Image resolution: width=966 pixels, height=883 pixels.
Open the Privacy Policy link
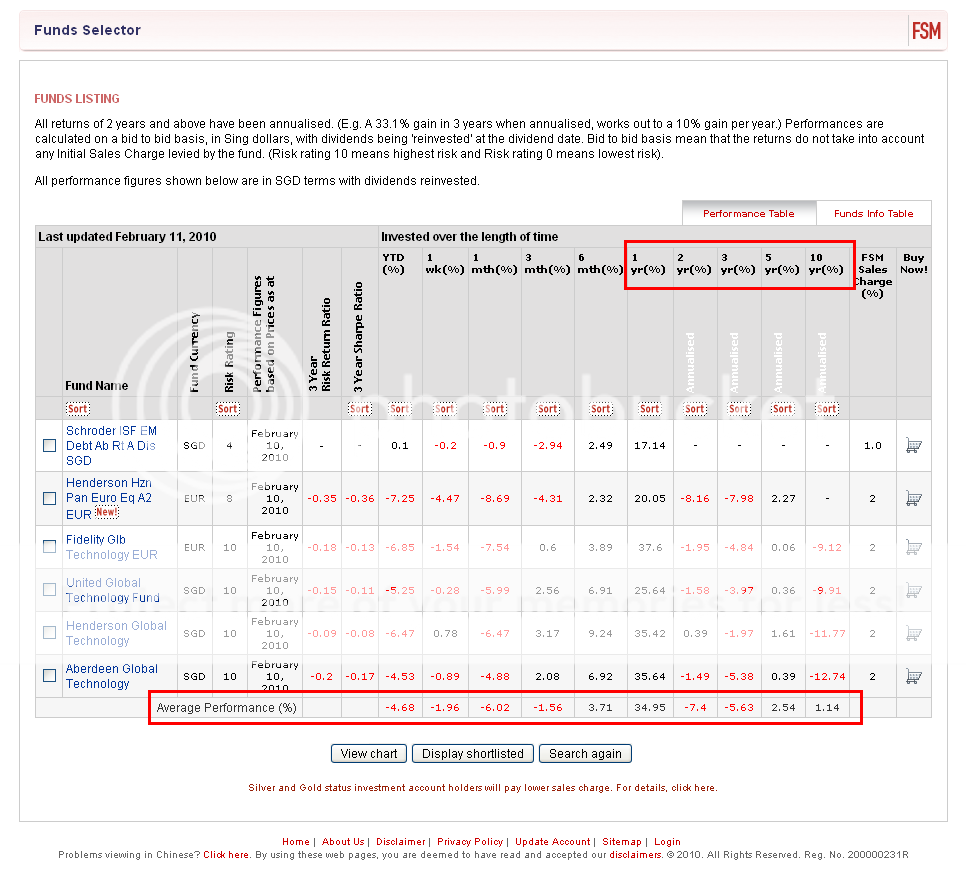[470, 842]
